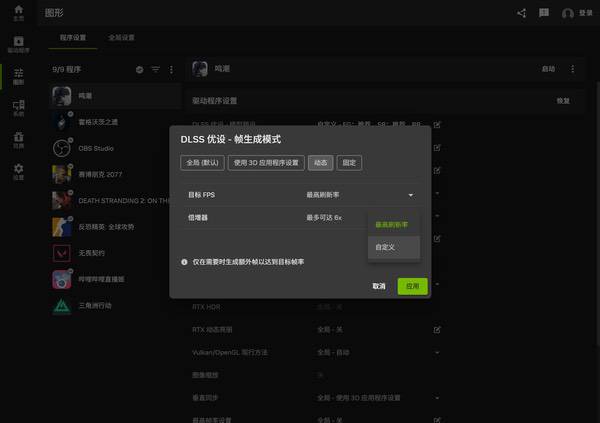Click 恢复 next to 驱动程序设置
The height and width of the screenshot is (423, 600).
[563, 101]
